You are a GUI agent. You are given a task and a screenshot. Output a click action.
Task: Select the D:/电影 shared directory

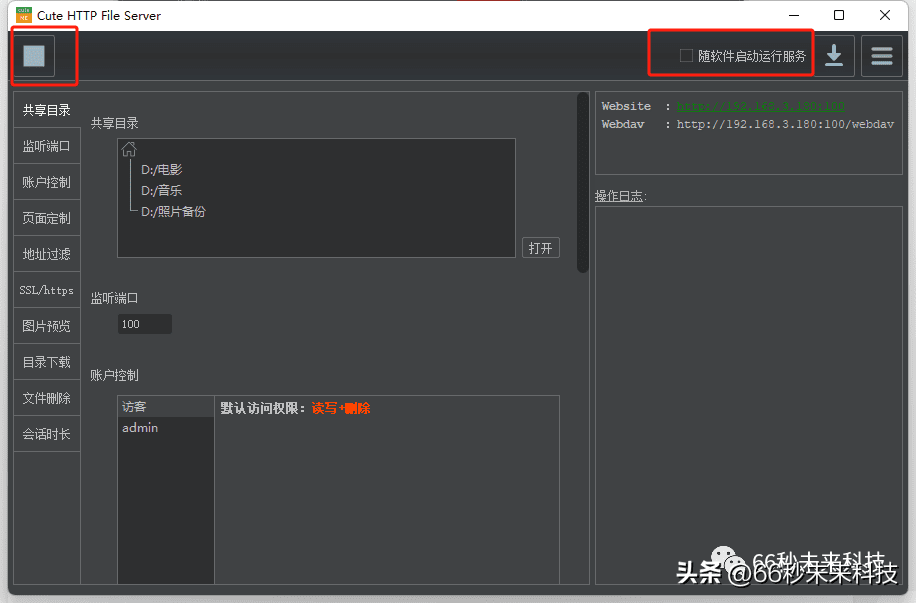tap(163, 169)
